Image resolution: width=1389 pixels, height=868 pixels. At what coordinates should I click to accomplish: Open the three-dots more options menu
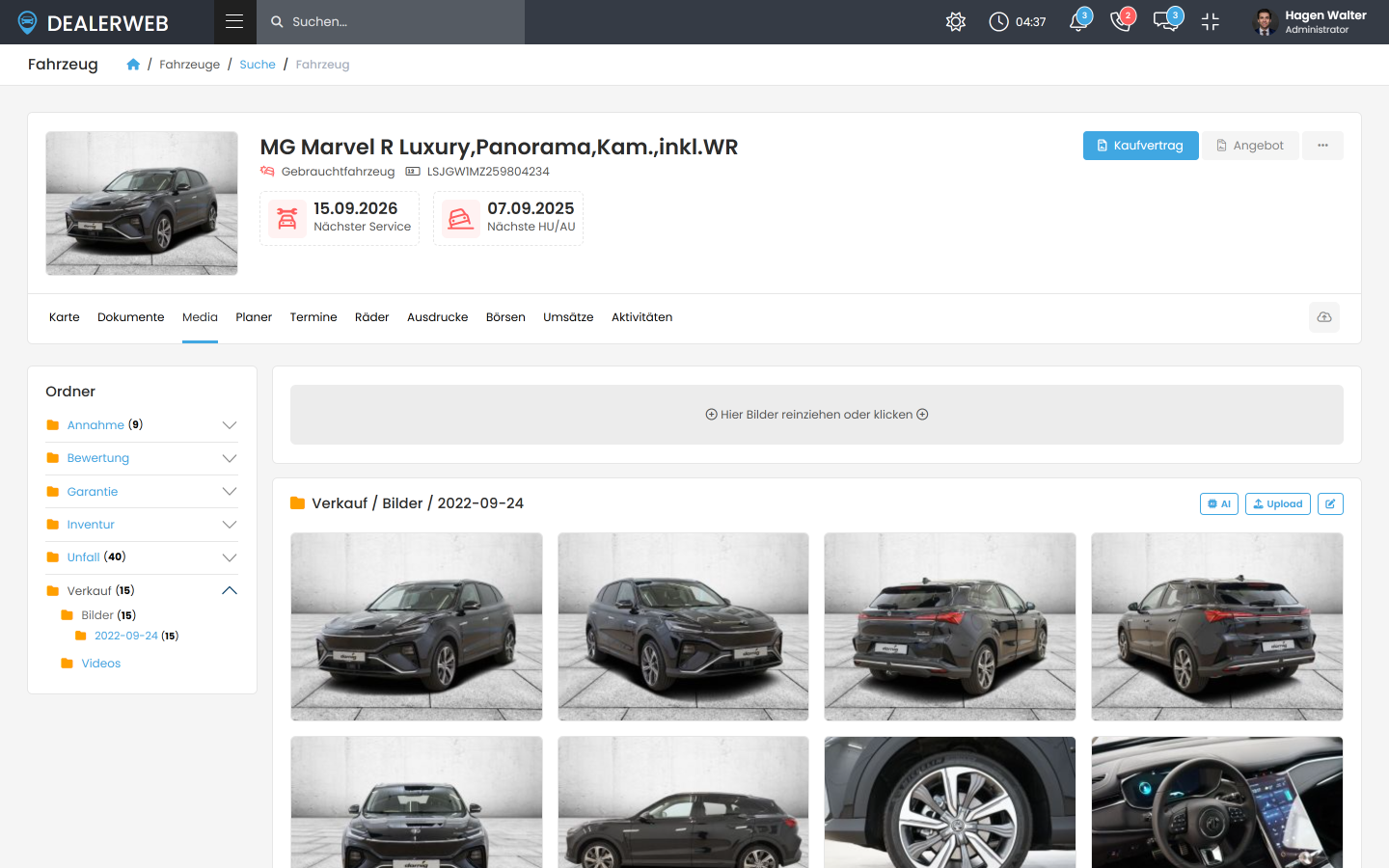click(1322, 146)
